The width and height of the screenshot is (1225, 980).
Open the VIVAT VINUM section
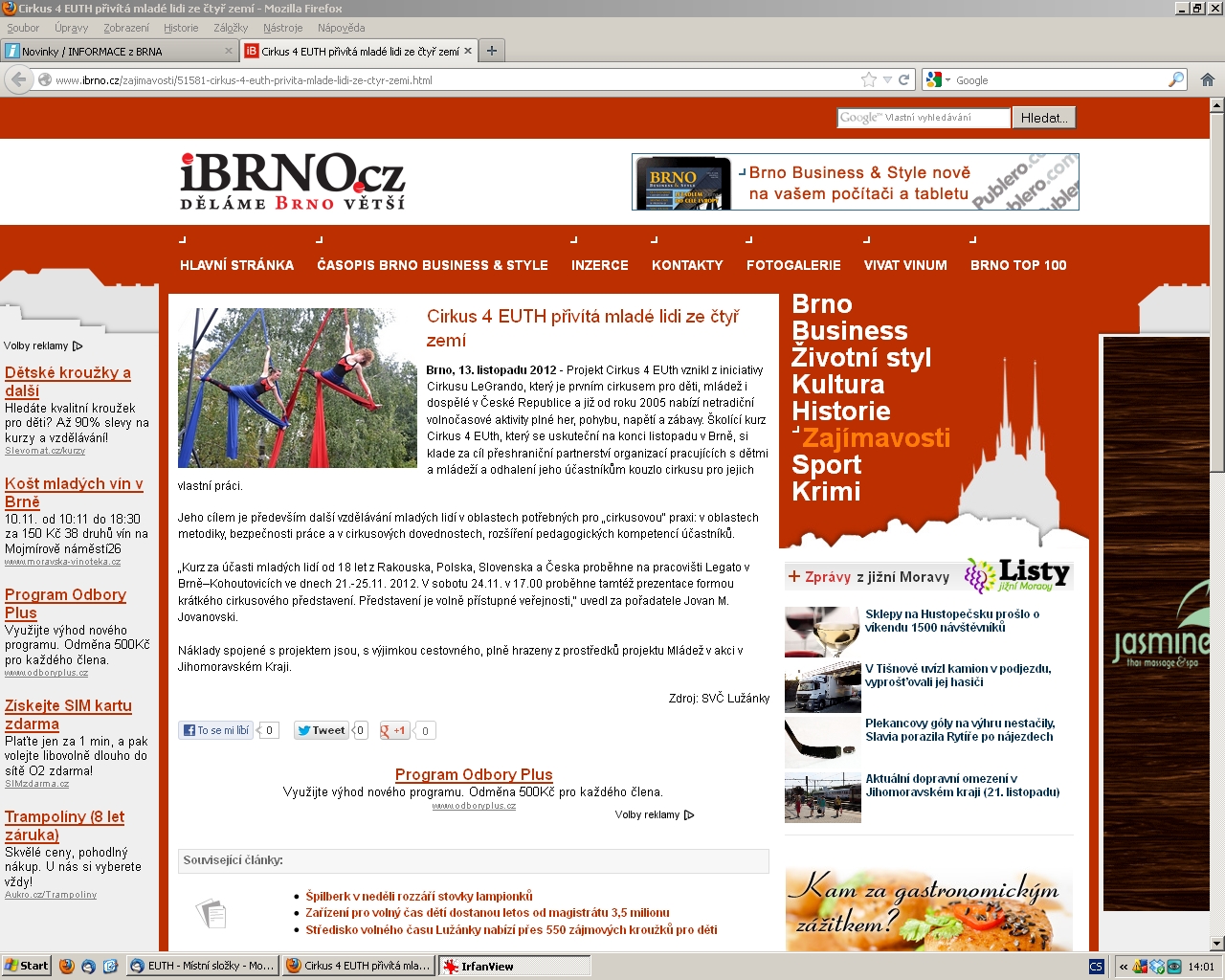pos(905,265)
